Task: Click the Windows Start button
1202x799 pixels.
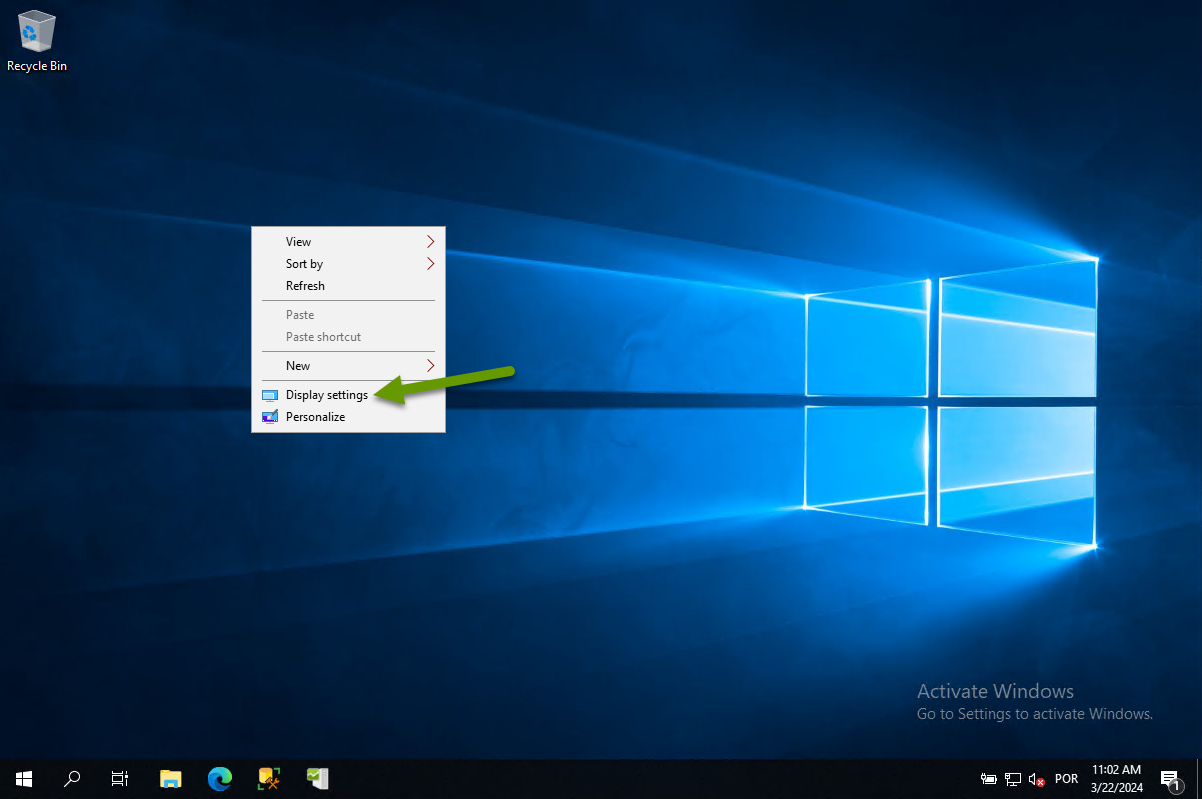Action: (x=23, y=778)
